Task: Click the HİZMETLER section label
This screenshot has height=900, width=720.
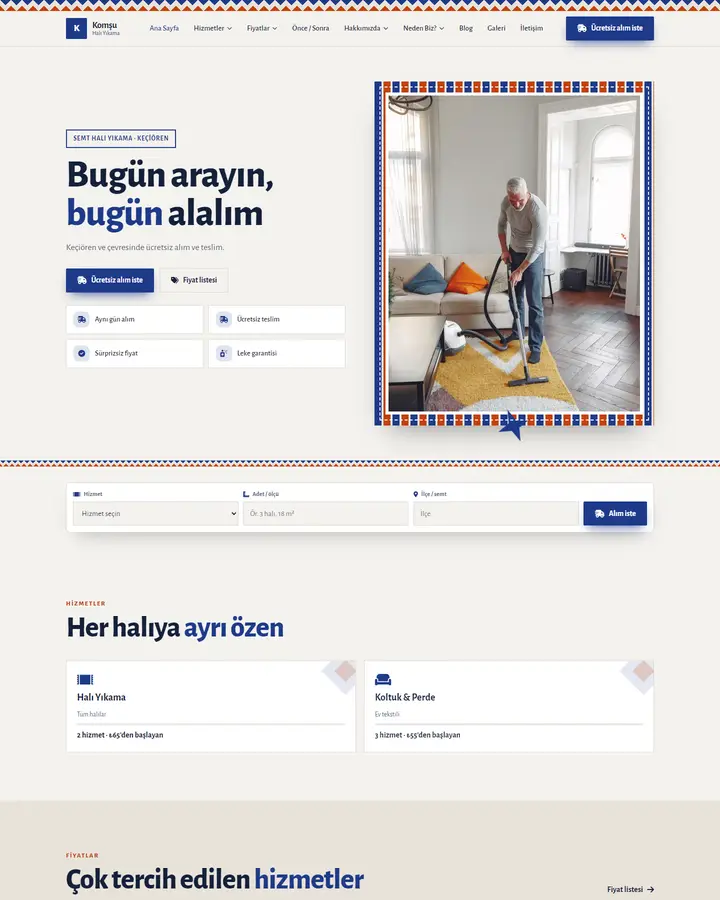Action: point(86,604)
